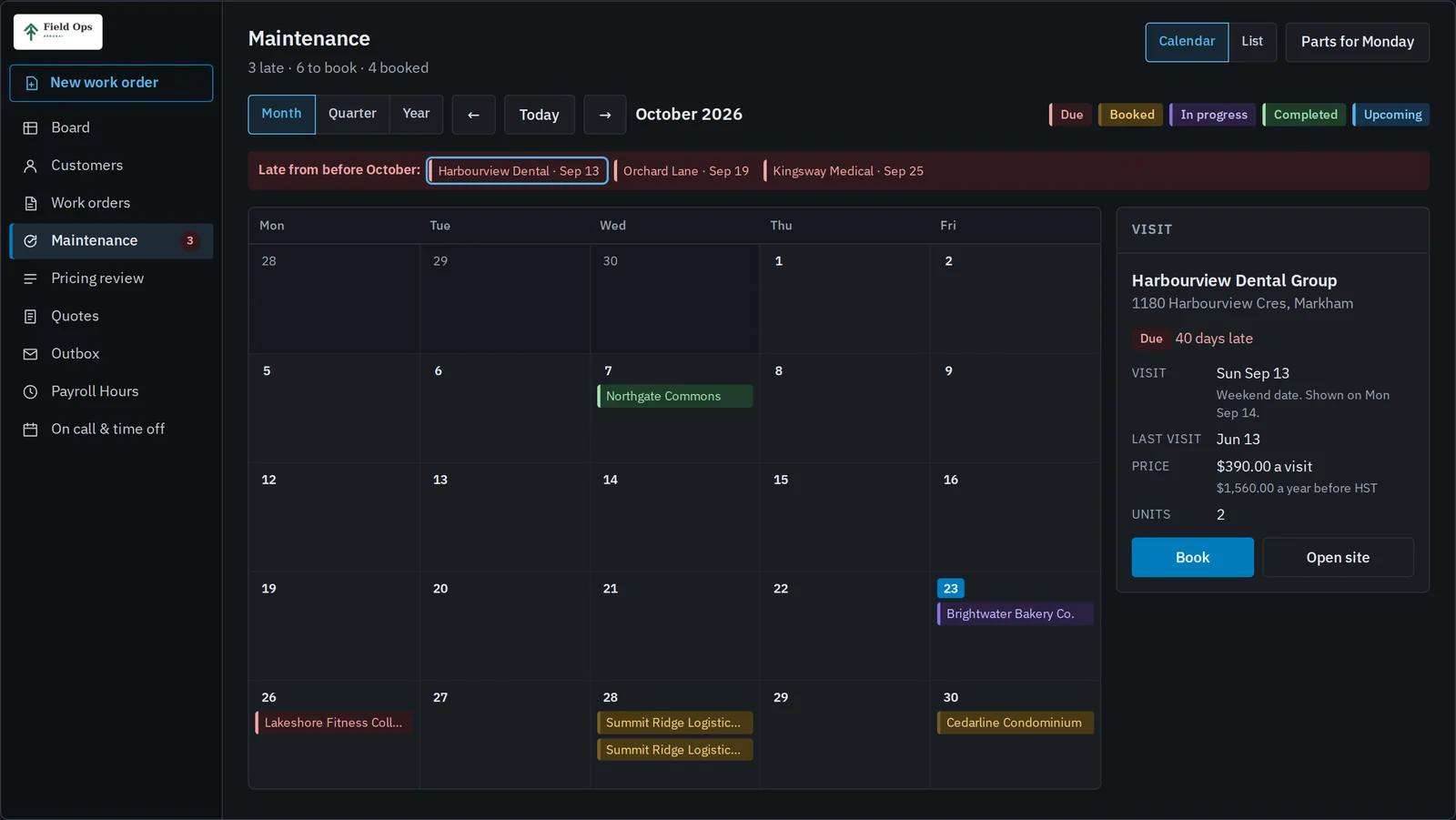Select the List view toggle

pos(1252,42)
